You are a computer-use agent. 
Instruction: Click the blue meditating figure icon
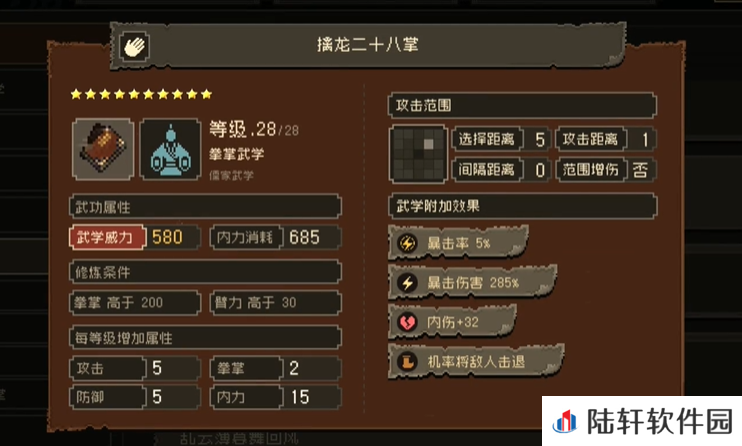click(171, 149)
